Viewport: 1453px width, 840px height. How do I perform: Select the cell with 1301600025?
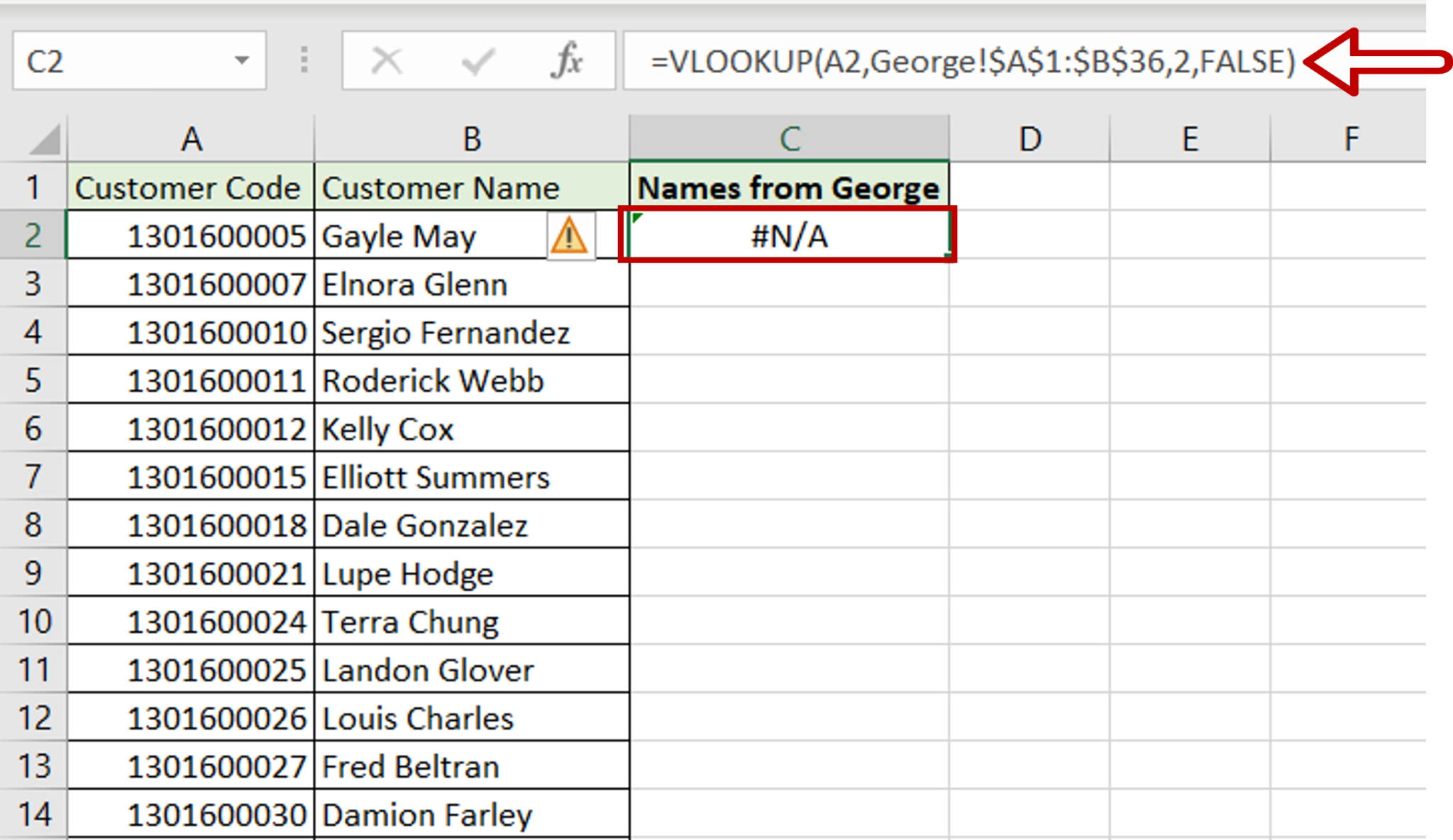pos(191,670)
